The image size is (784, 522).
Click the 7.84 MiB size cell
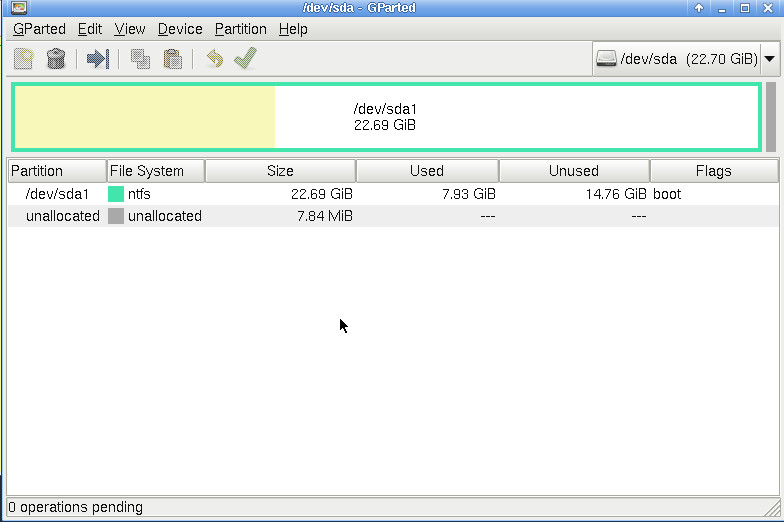(x=325, y=216)
